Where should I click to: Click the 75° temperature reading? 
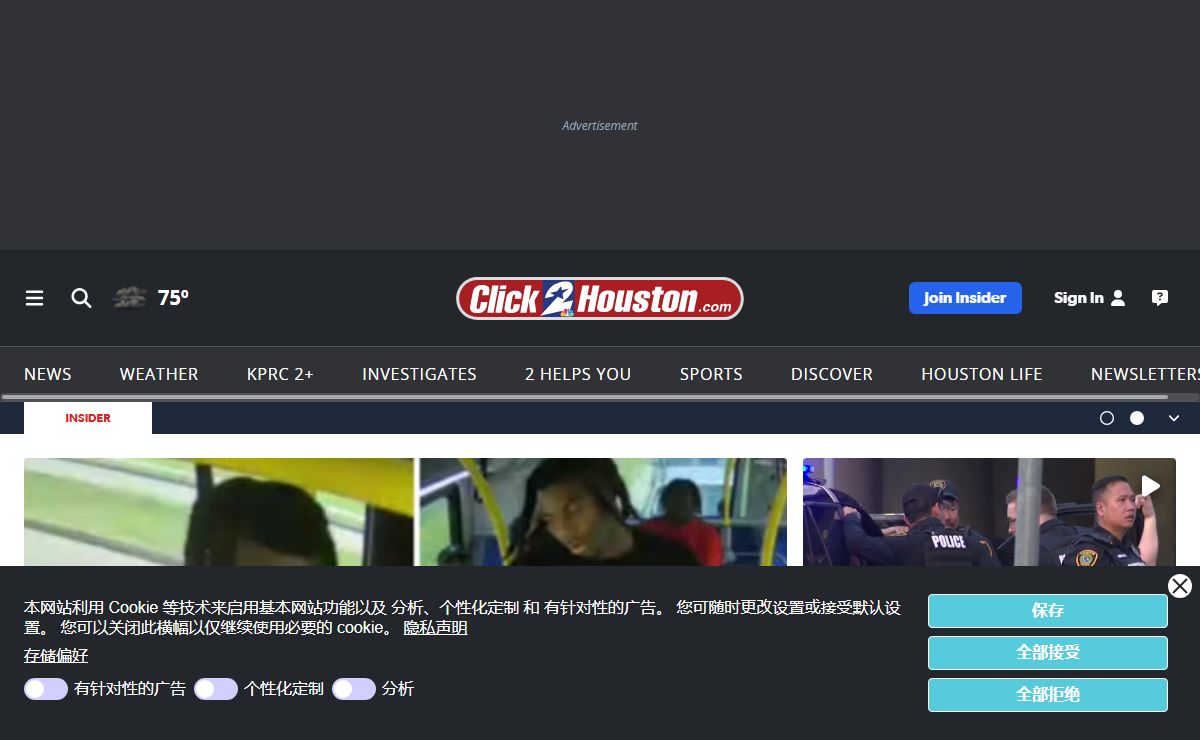coord(173,298)
